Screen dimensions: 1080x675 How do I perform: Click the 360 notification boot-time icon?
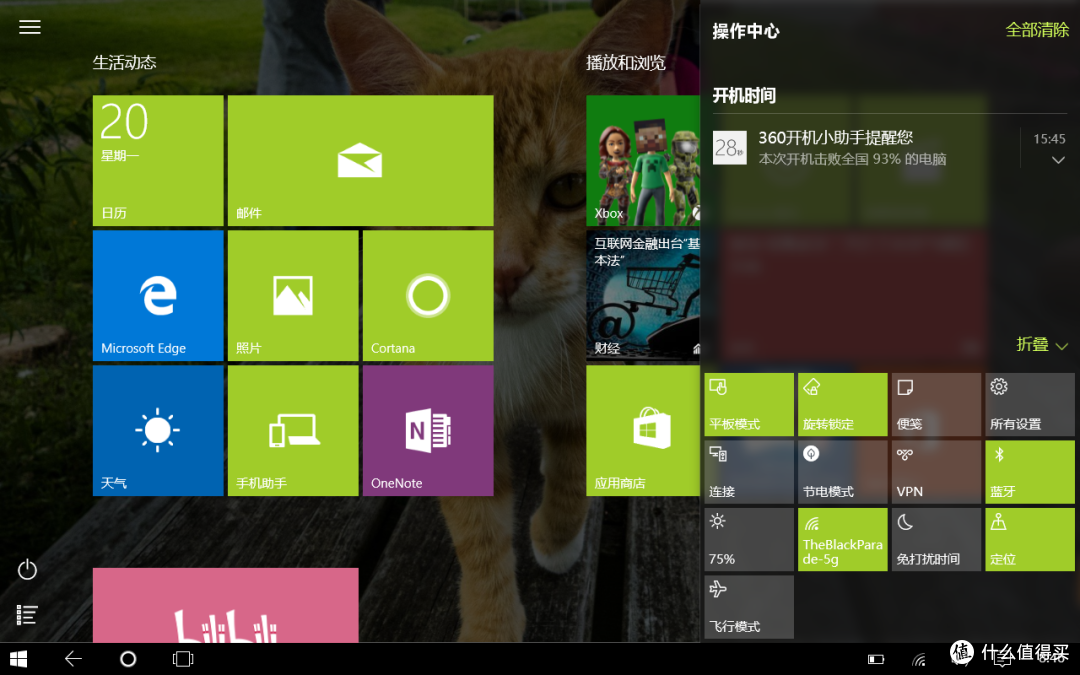(729, 147)
